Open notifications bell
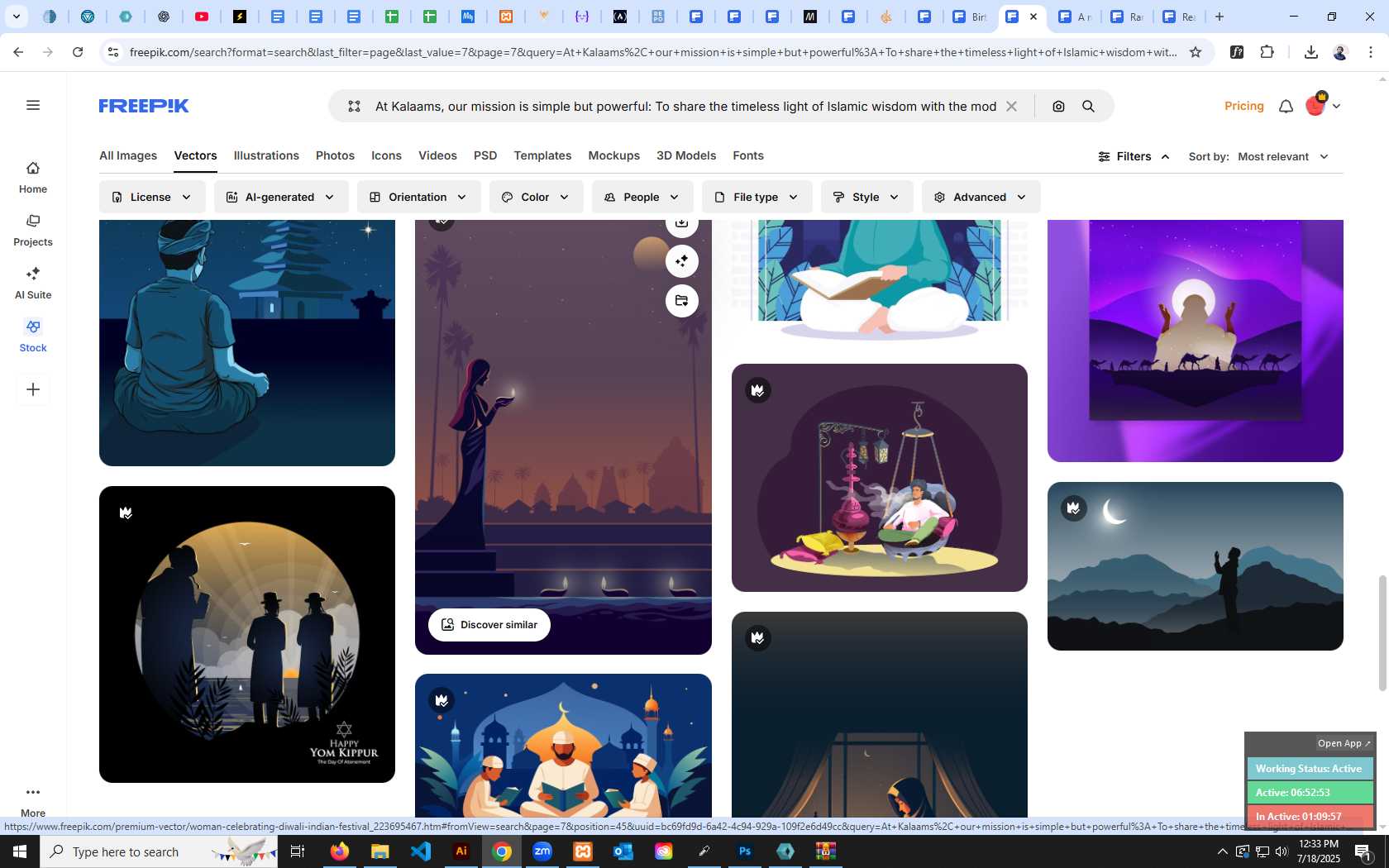 tap(1286, 106)
